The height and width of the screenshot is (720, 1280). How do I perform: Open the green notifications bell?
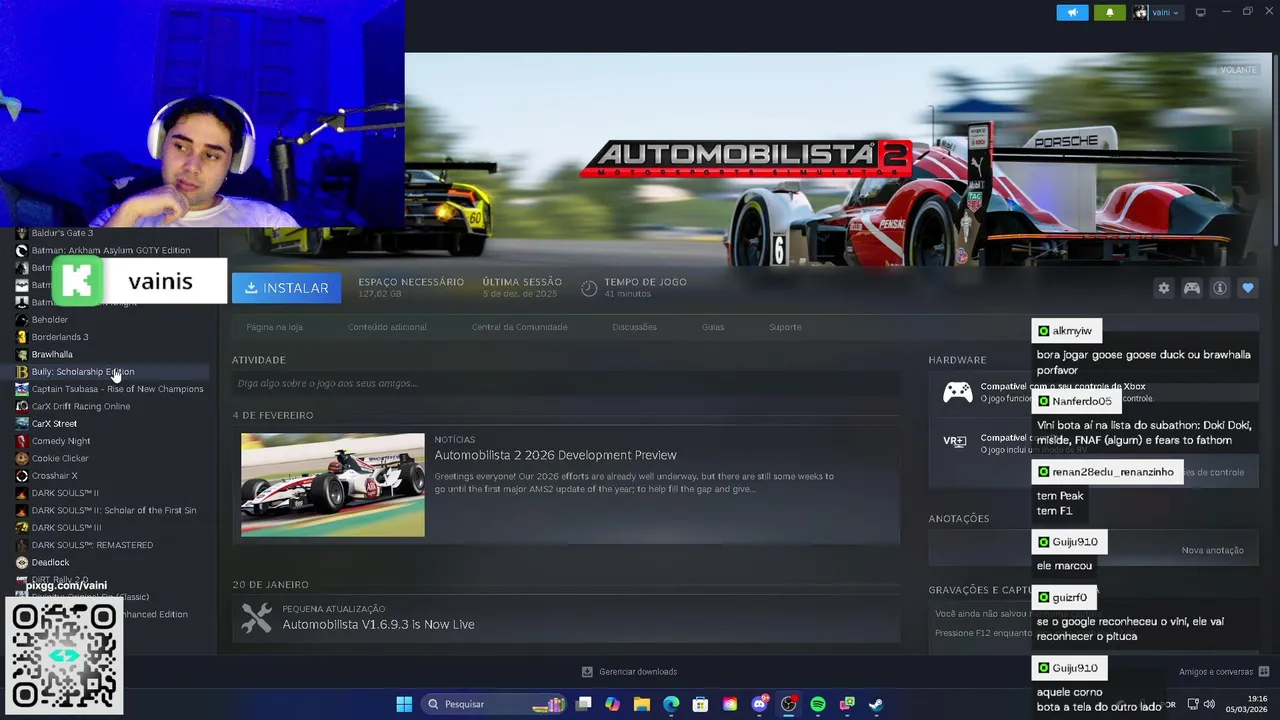click(x=1109, y=12)
